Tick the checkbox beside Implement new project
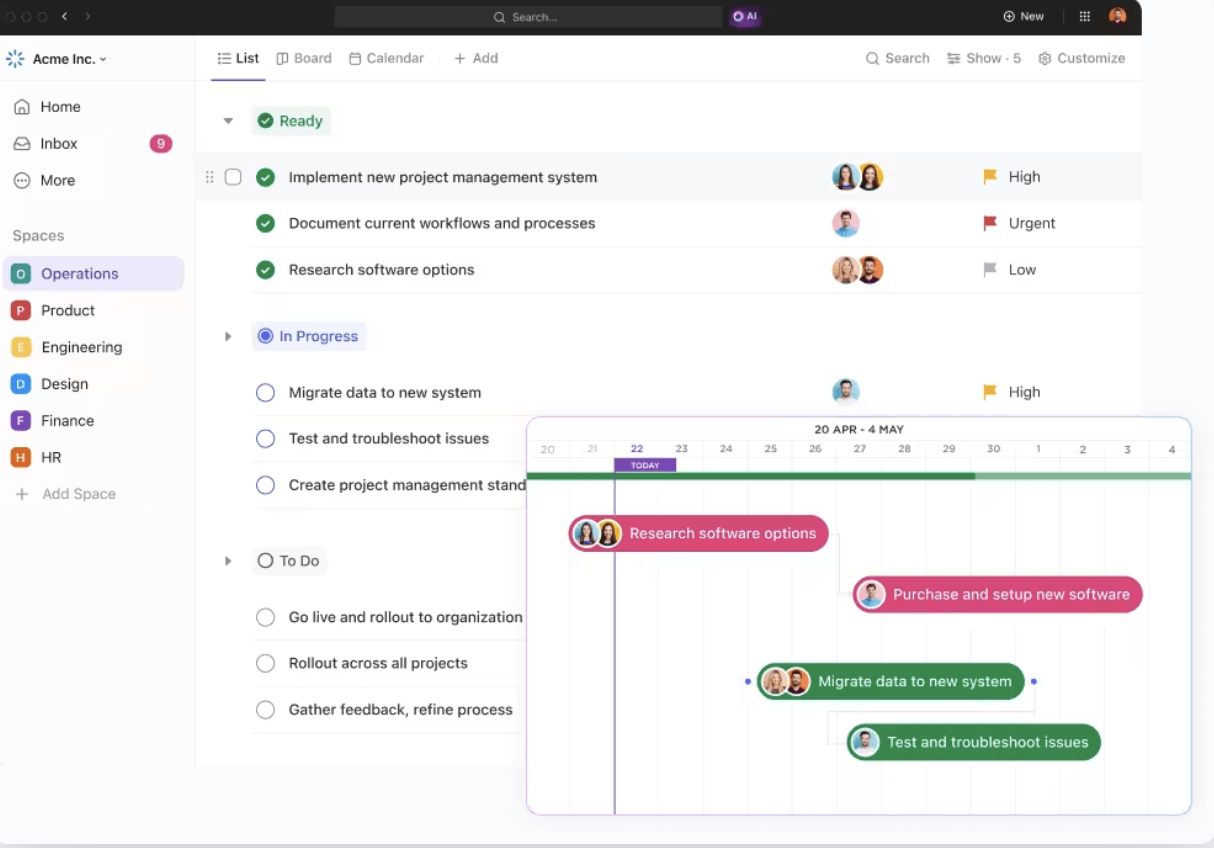Image resolution: width=1214 pixels, height=848 pixels. (x=233, y=177)
